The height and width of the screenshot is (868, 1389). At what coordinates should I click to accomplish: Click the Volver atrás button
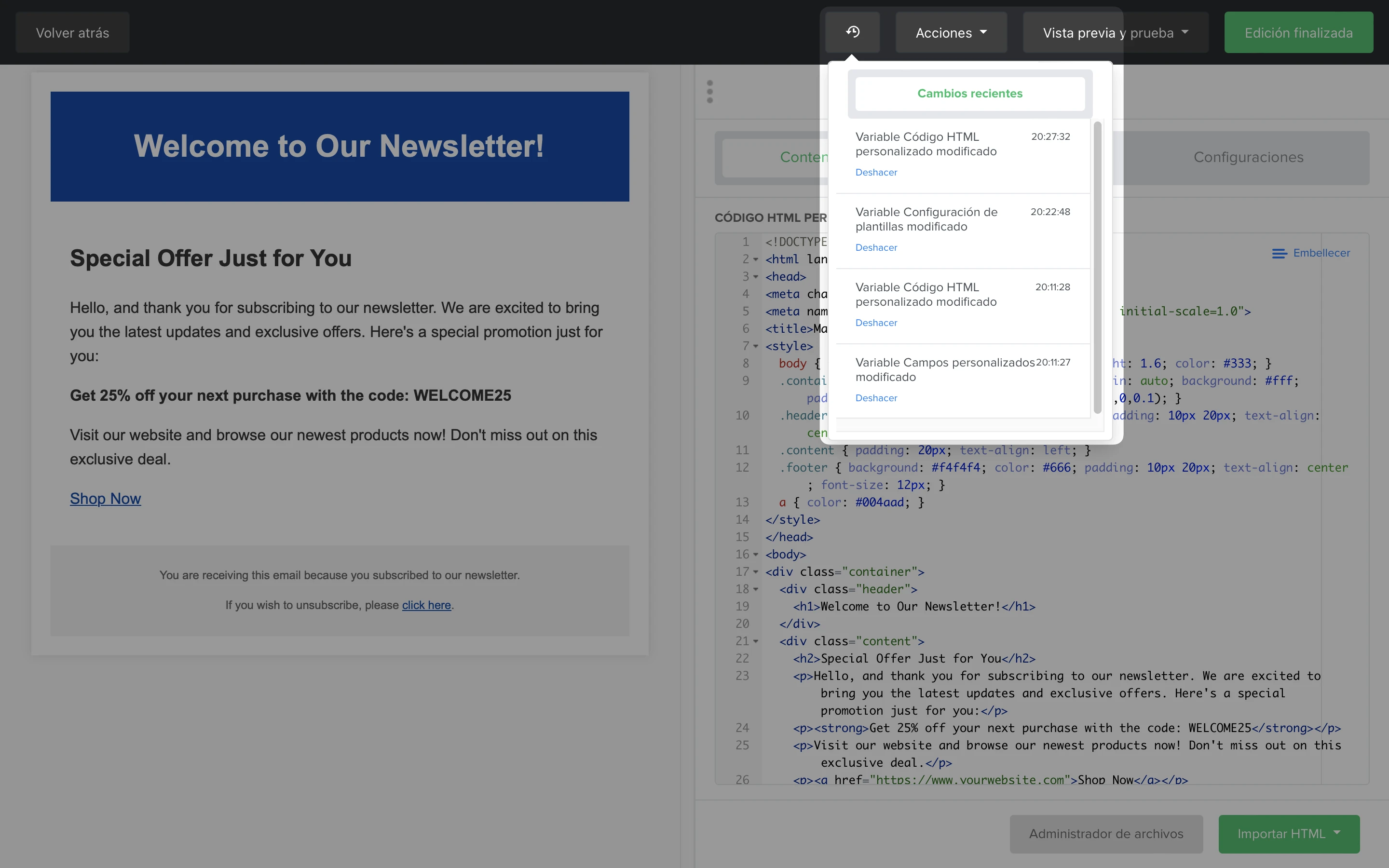pyautogui.click(x=72, y=33)
